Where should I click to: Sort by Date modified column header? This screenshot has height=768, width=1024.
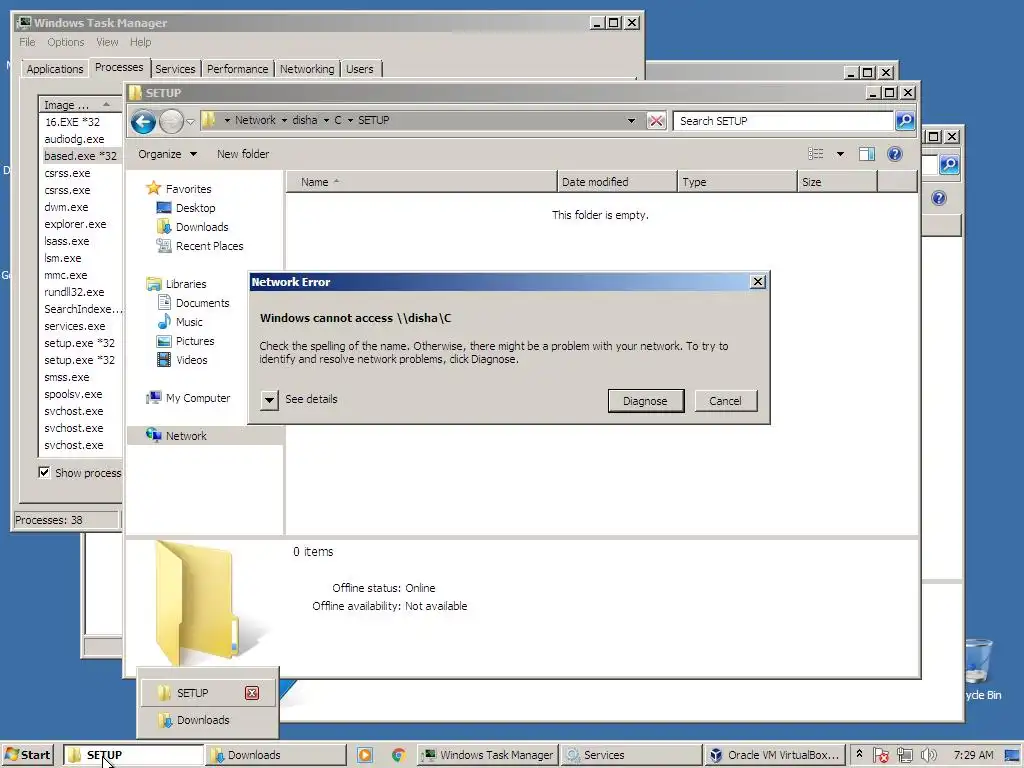617,182
